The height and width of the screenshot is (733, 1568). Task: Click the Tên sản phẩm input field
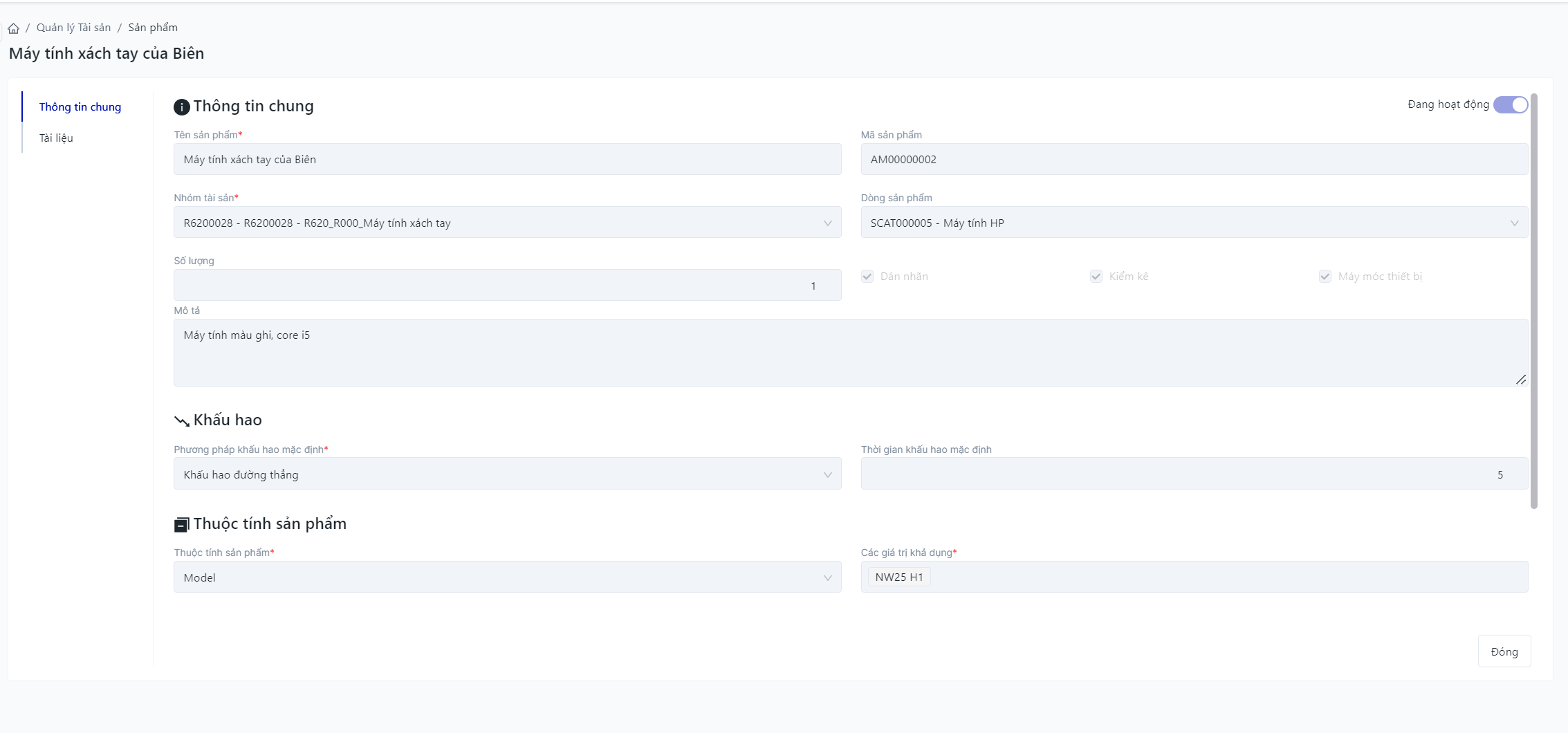507,160
